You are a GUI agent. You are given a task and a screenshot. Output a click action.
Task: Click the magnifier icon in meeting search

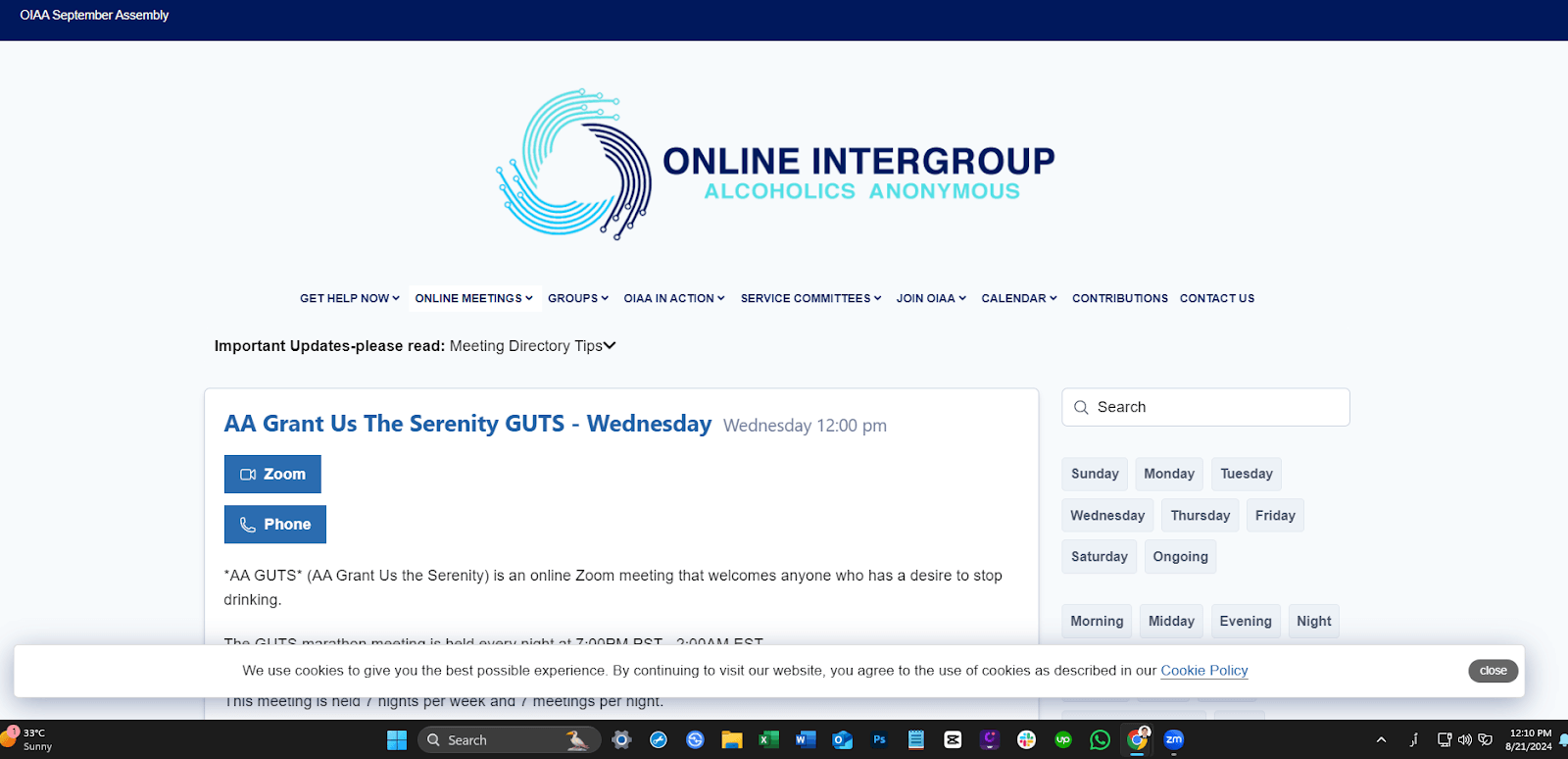click(x=1081, y=407)
